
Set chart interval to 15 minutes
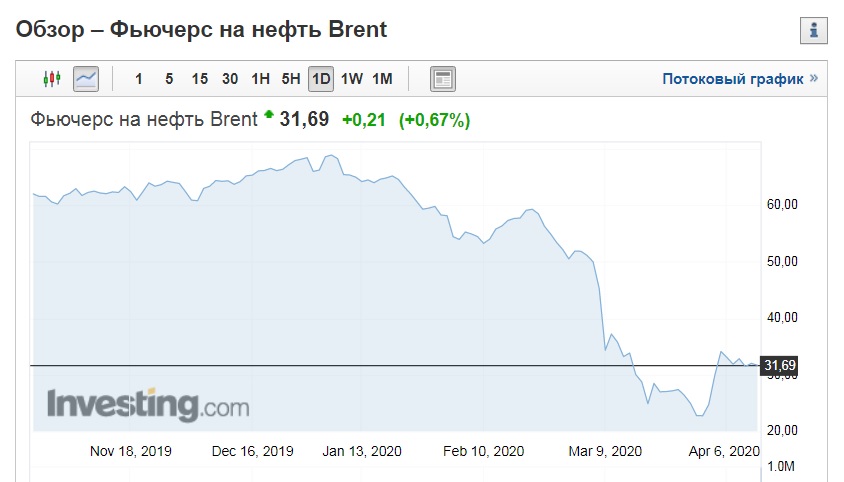[200, 79]
